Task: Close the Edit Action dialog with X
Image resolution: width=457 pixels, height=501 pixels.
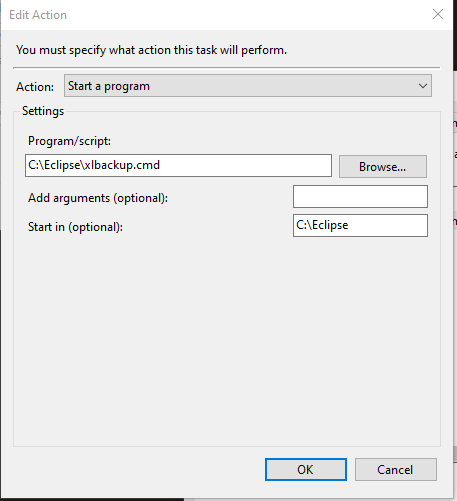Action: [x=438, y=14]
